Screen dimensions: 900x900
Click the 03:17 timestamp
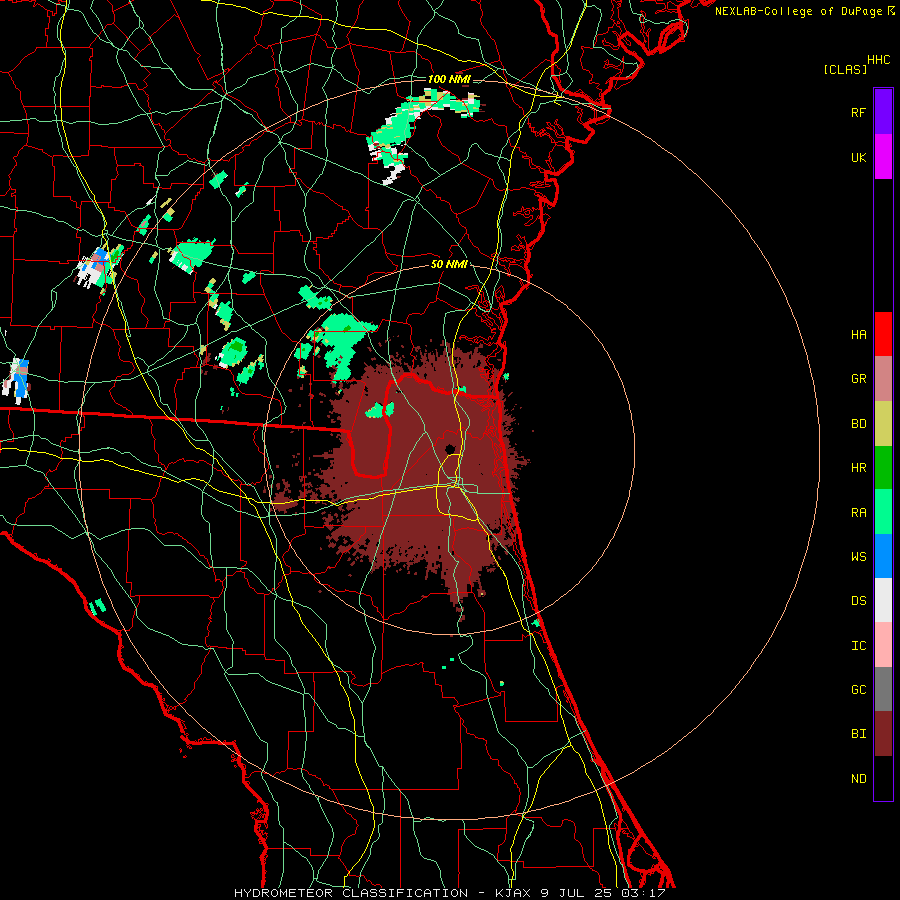pyautogui.click(x=645, y=893)
